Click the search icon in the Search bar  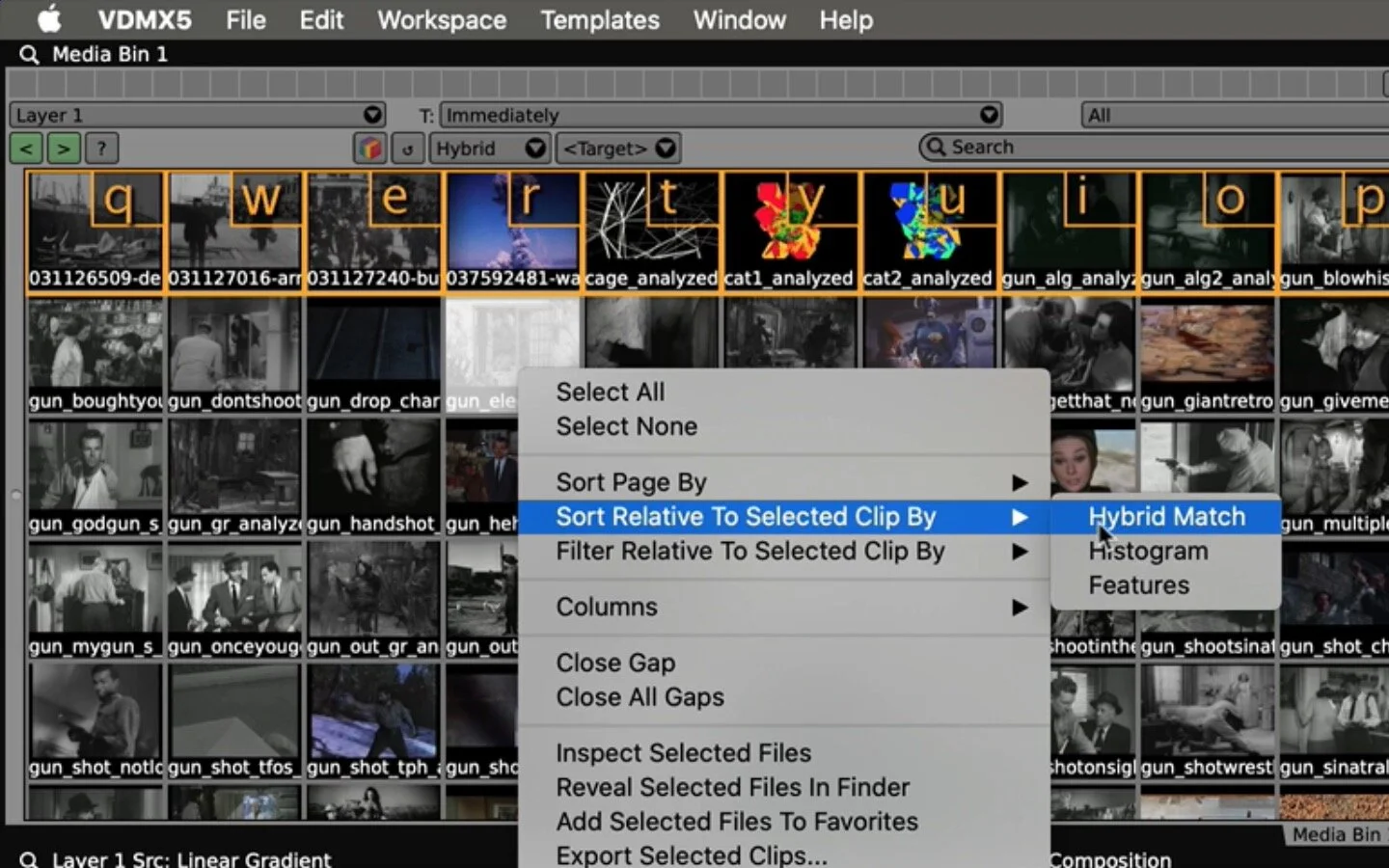pos(934,147)
